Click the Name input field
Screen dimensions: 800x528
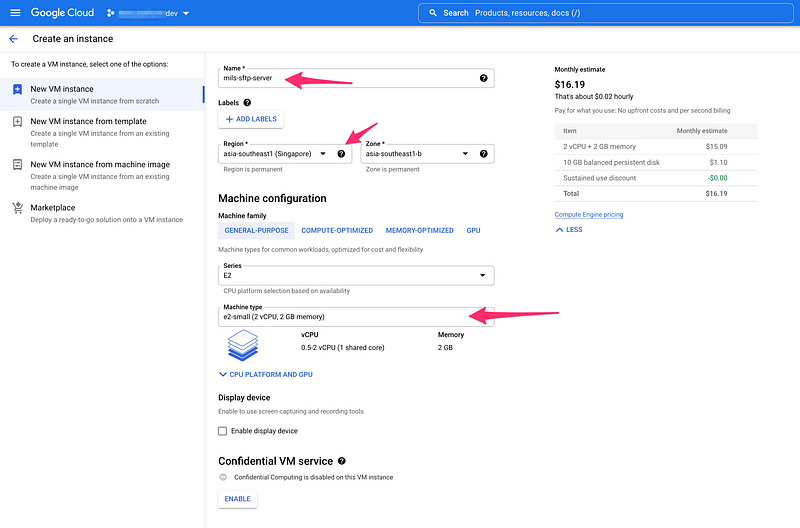pyautogui.click(x=345, y=78)
